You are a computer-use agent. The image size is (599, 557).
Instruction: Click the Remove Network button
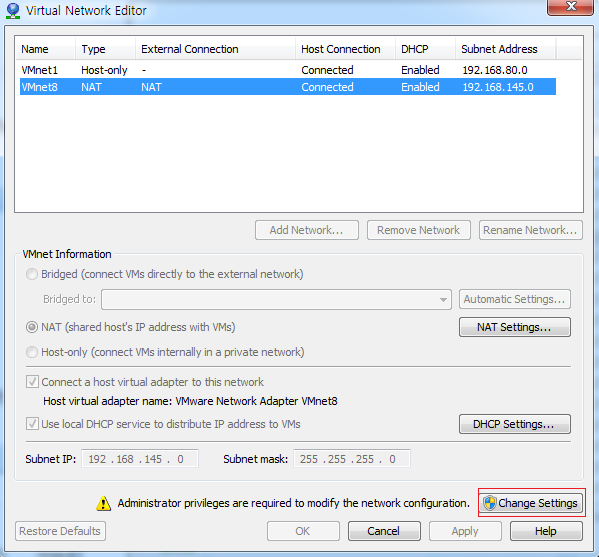419,230
